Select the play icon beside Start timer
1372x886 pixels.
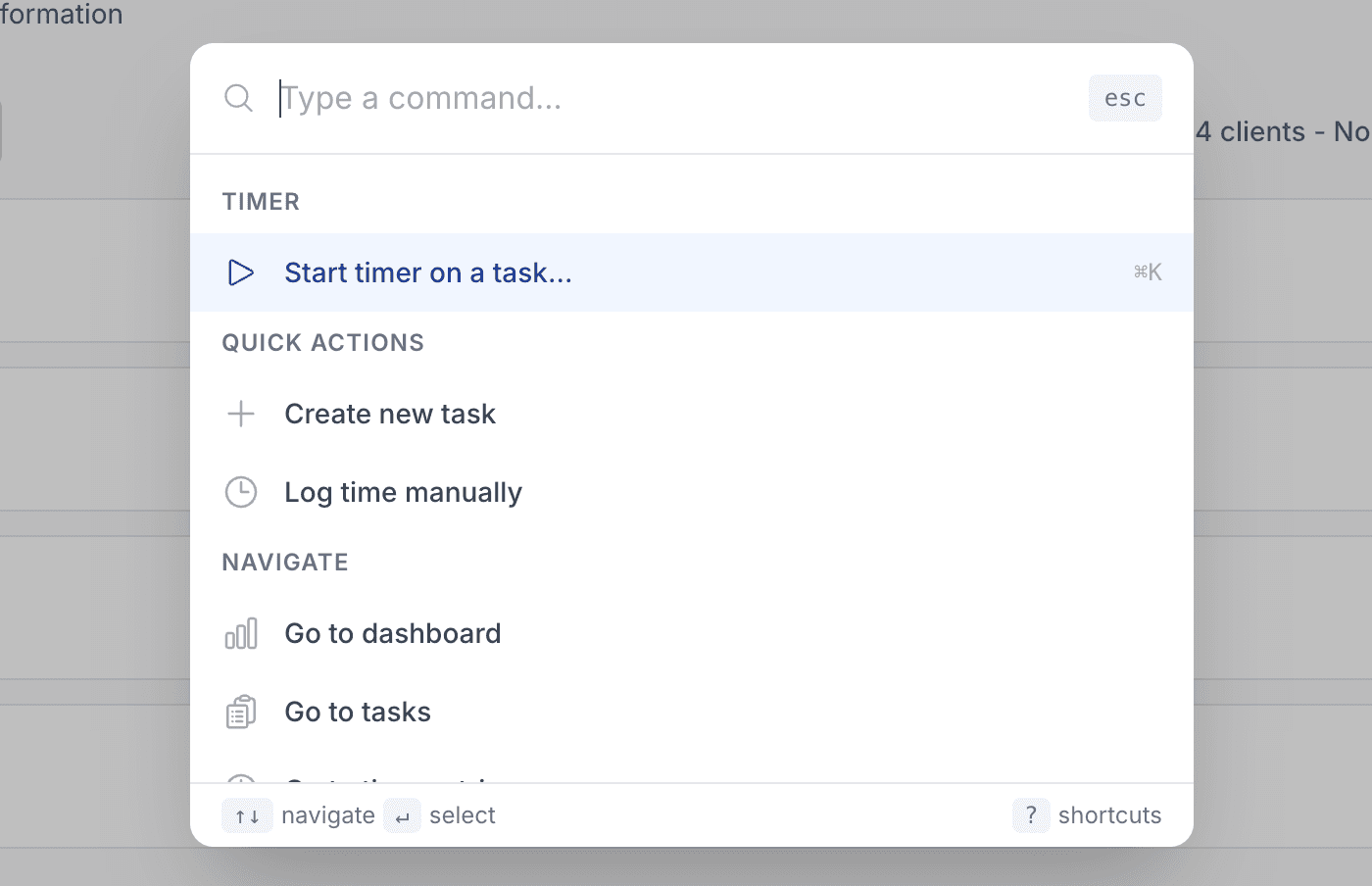[240, 272]
